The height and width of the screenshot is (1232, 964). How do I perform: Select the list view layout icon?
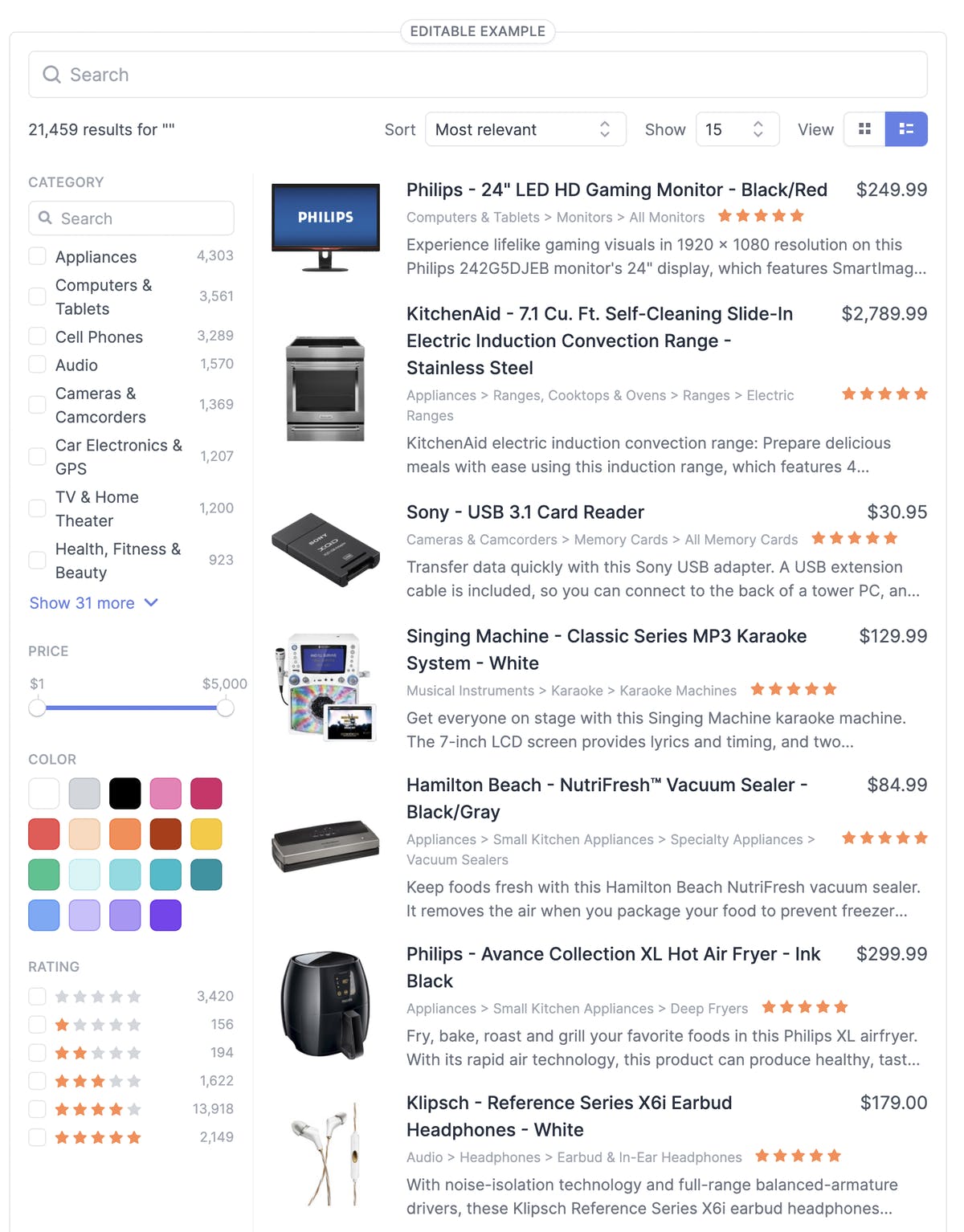click(906, 129)
